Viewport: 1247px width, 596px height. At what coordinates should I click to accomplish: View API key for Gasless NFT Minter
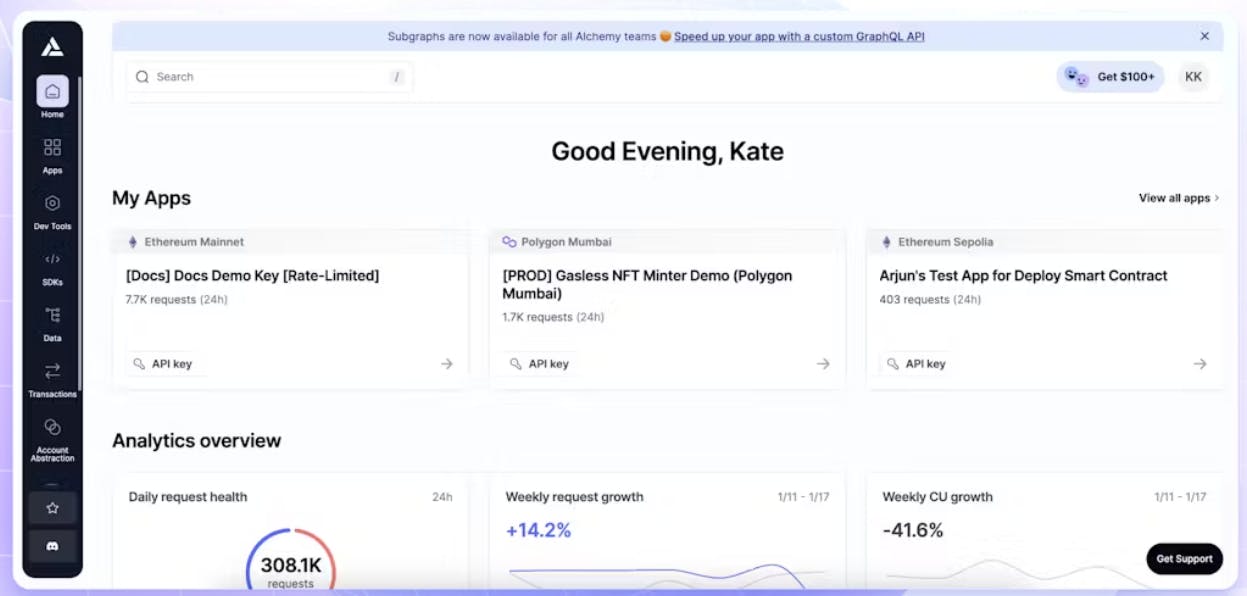pos(539,364)
